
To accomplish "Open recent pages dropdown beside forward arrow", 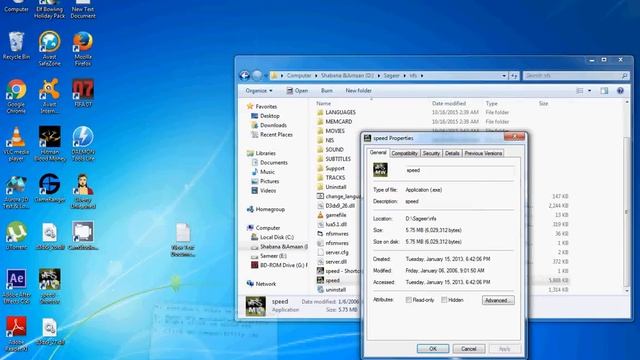I will [x=266, y=76].
